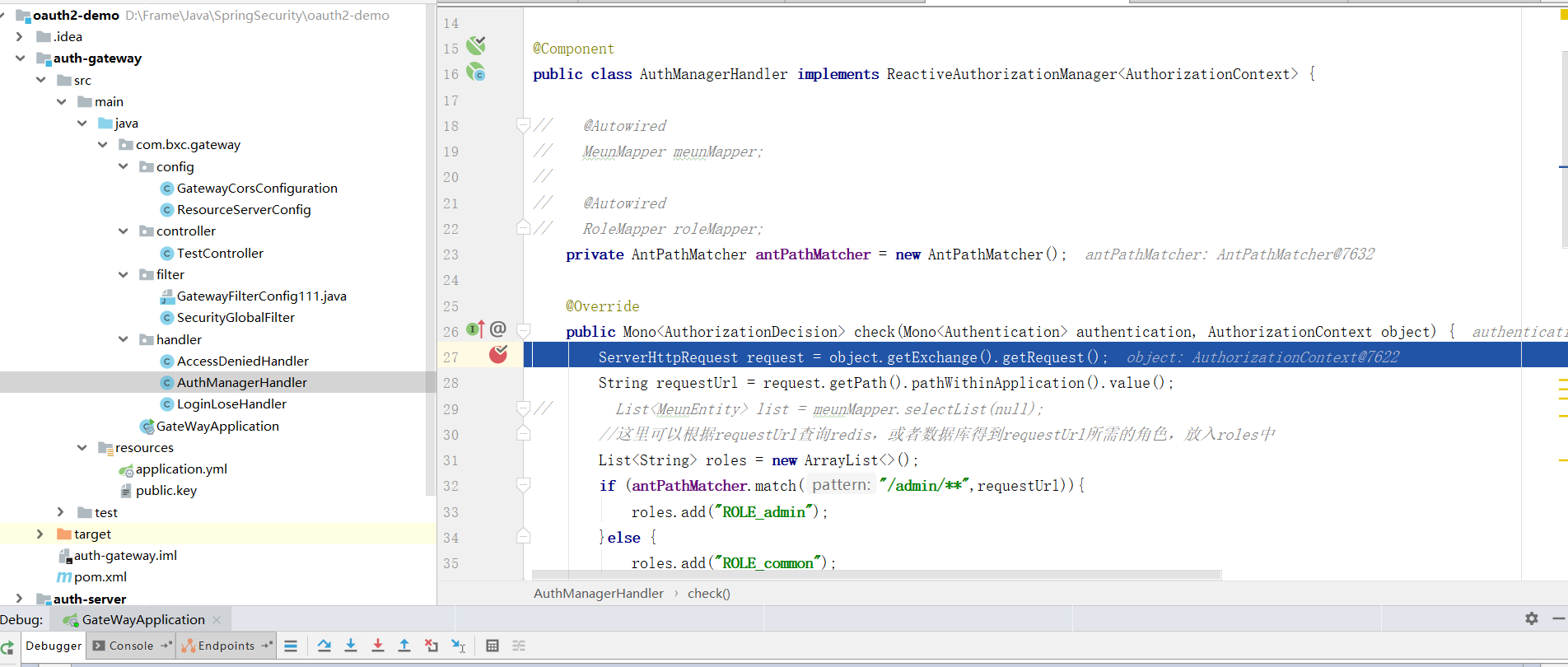Open GatewayCorsConfiguration class file
This screenshot has width=1568, height=667.
click(x=257, y=188)
